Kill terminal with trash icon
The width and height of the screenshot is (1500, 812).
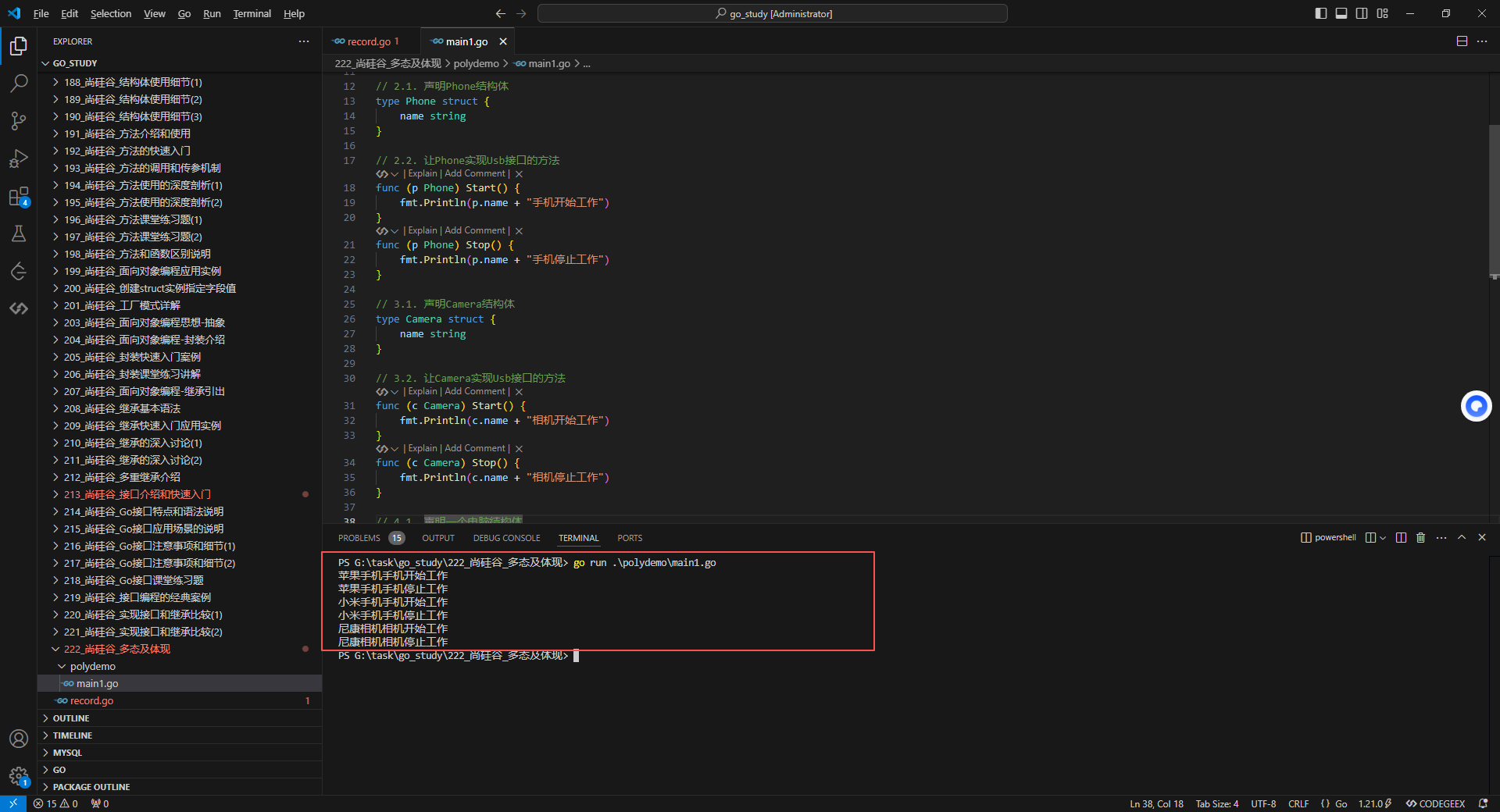click(1421, 537)
